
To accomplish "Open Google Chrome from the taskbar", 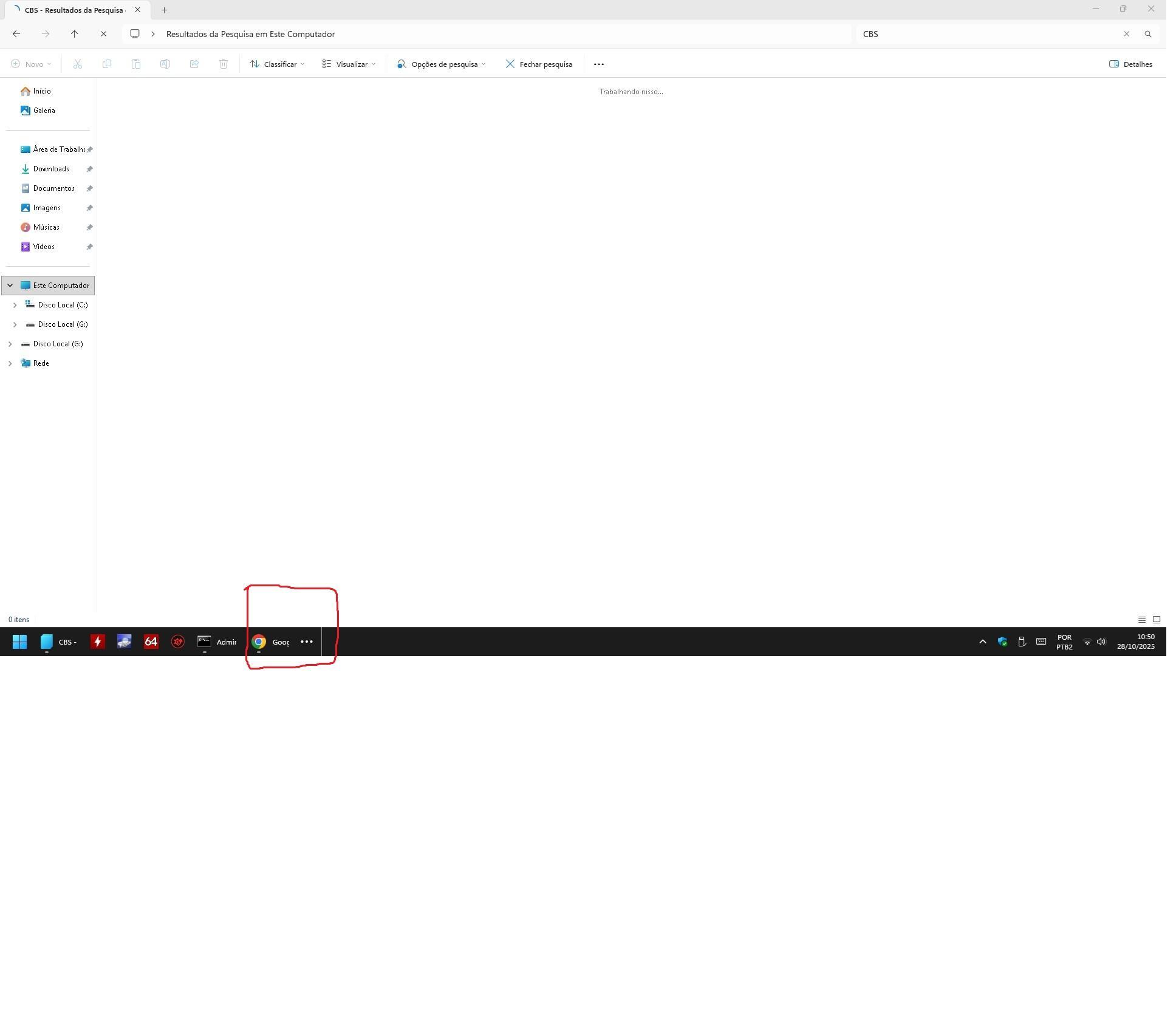I will click(259, 642).
